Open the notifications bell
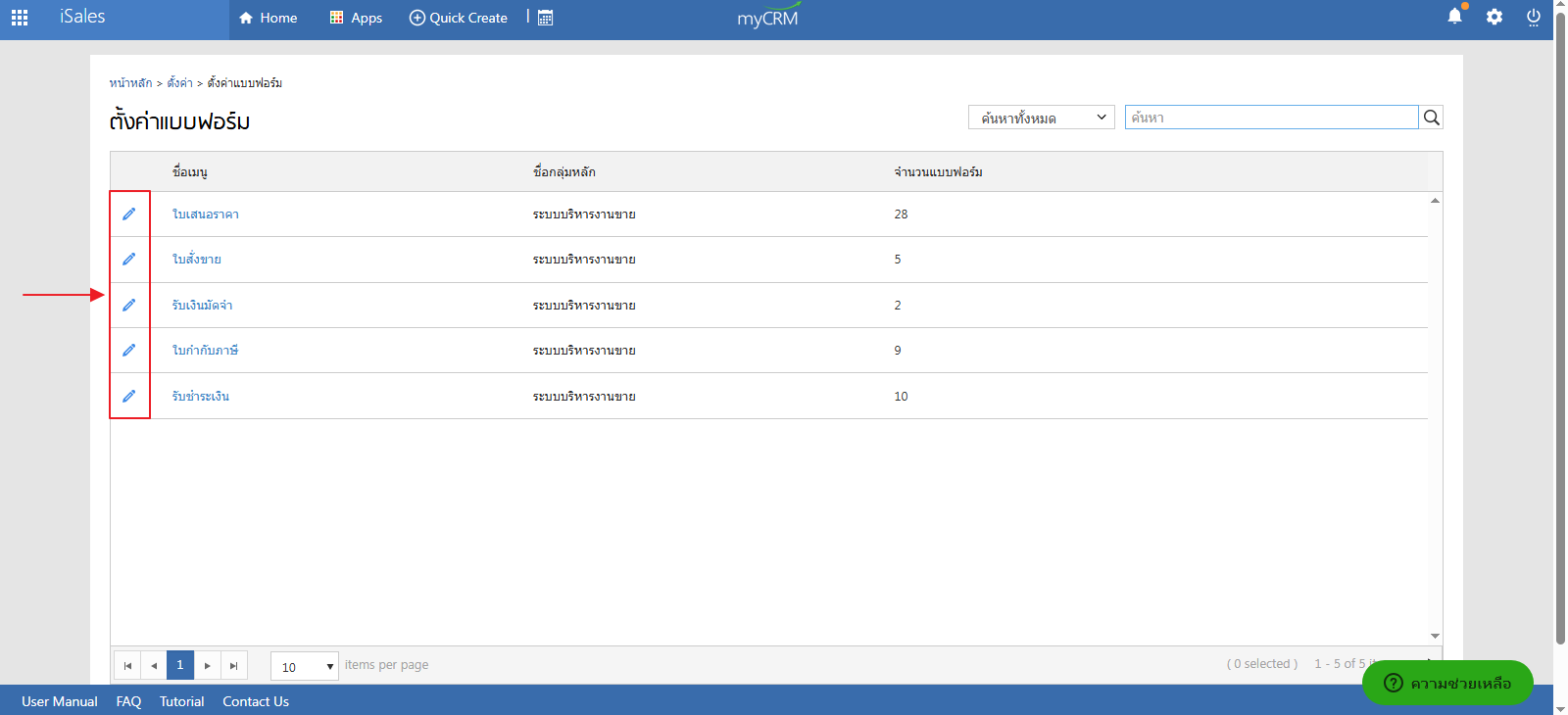This screenshot has height=715, width=1568. (1454, 17)
